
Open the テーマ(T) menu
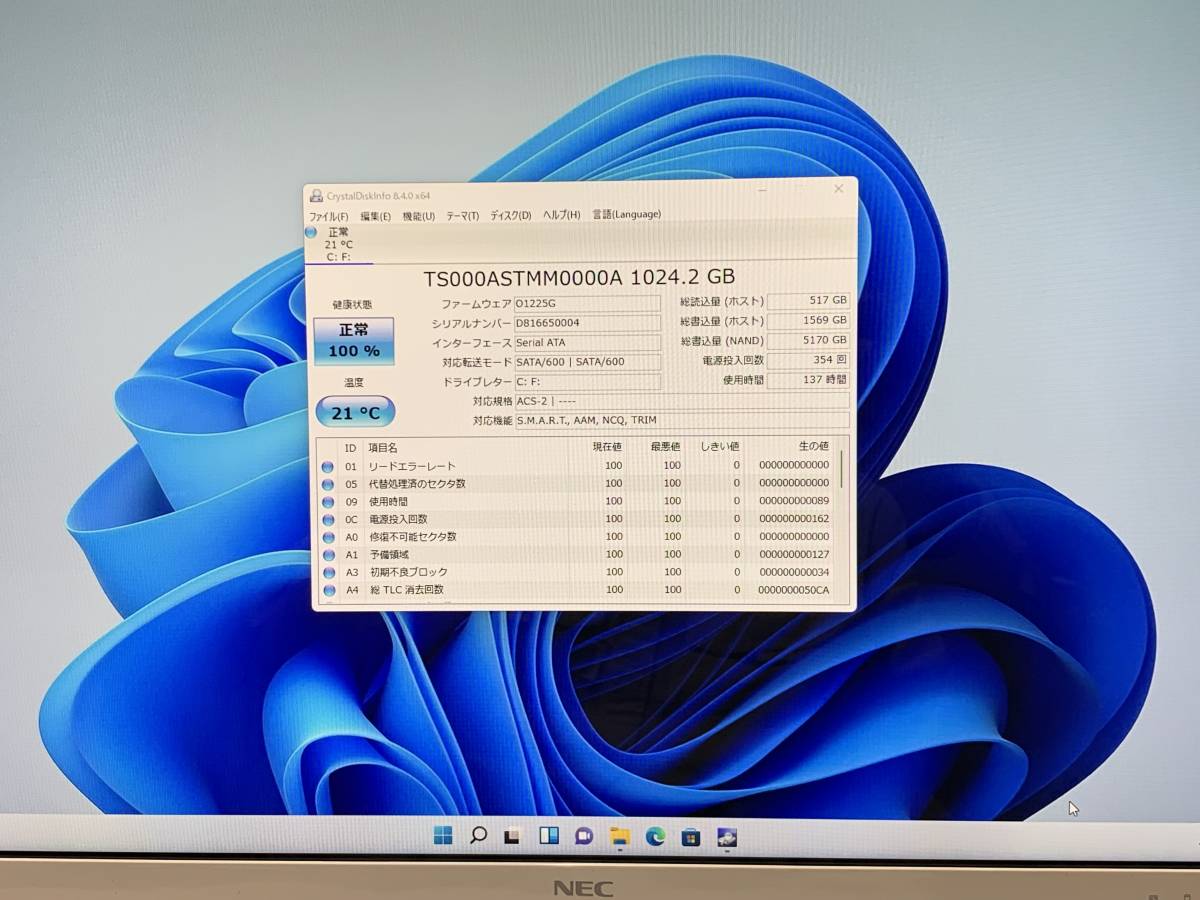462,215
